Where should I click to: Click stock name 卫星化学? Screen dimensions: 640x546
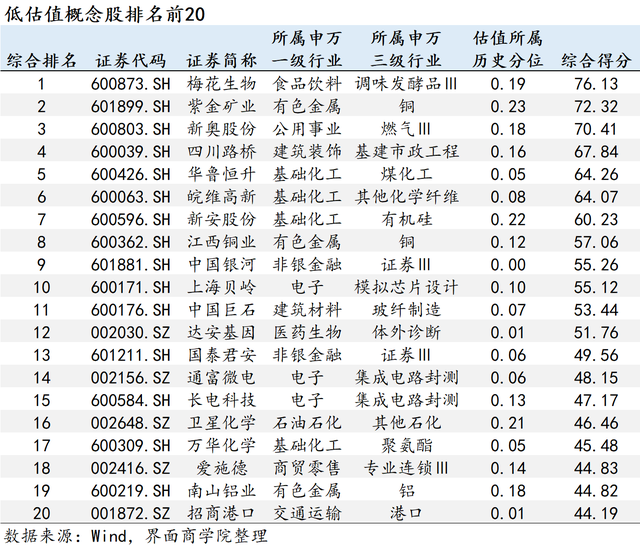pyautogui.click(x=222, y=423)
